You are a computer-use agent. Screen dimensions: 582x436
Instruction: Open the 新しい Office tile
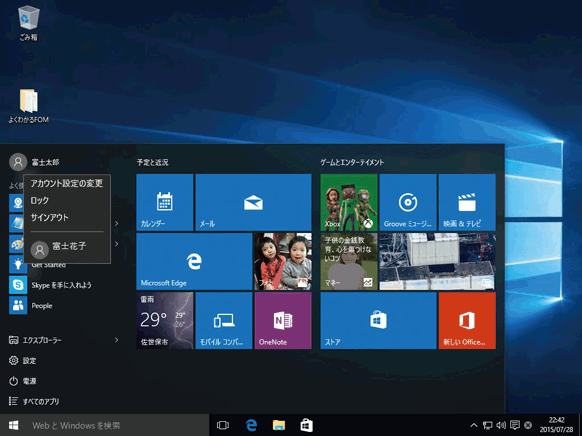467,320
